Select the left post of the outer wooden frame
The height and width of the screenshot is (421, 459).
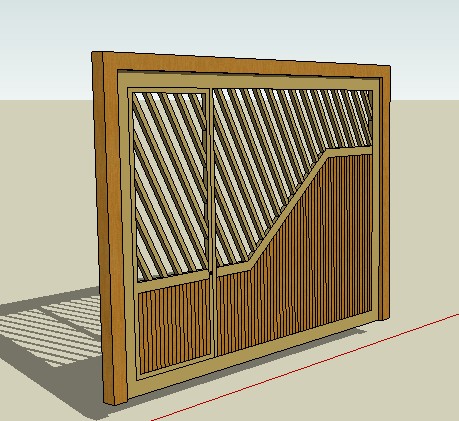[x=109, y=230]
